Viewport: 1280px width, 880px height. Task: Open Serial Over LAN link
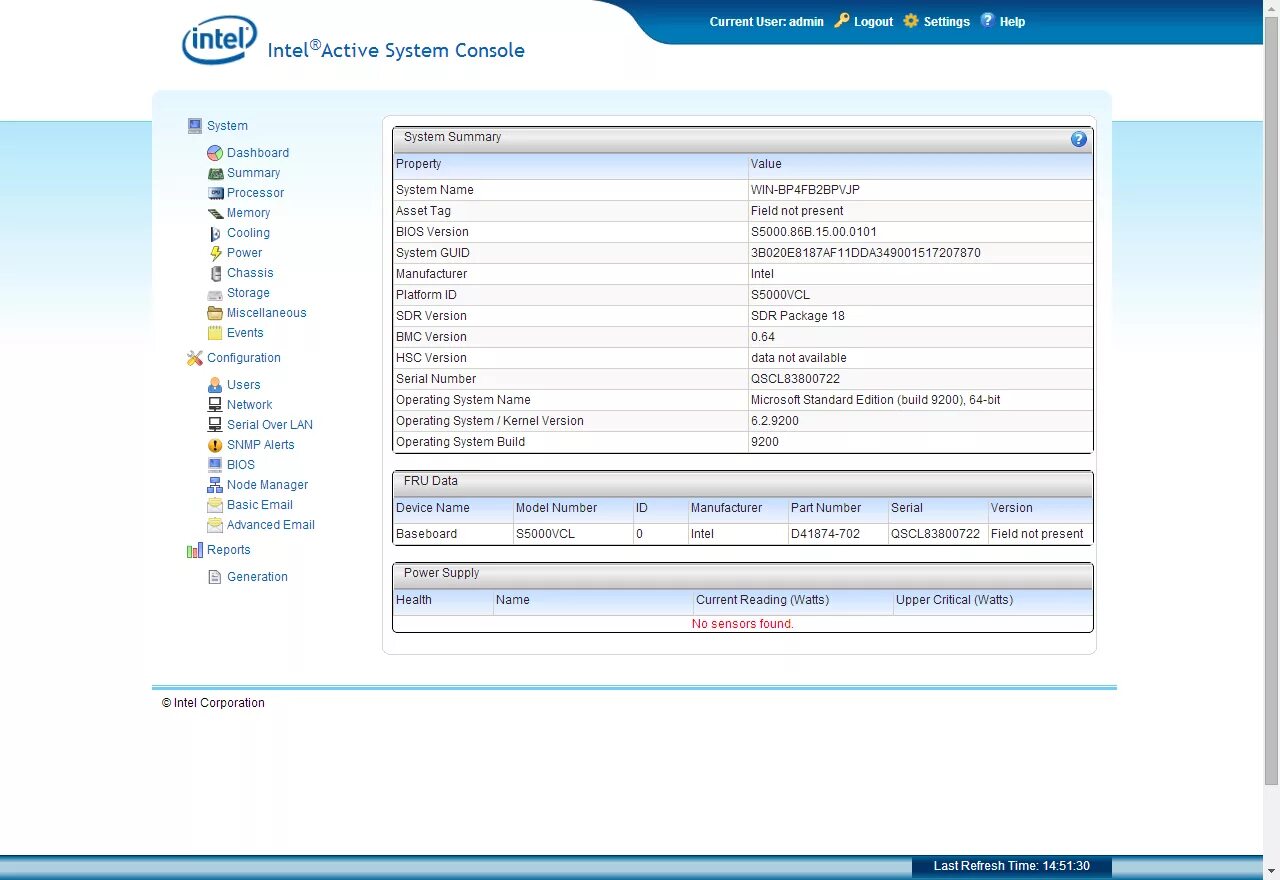click(x=270, y=425)
